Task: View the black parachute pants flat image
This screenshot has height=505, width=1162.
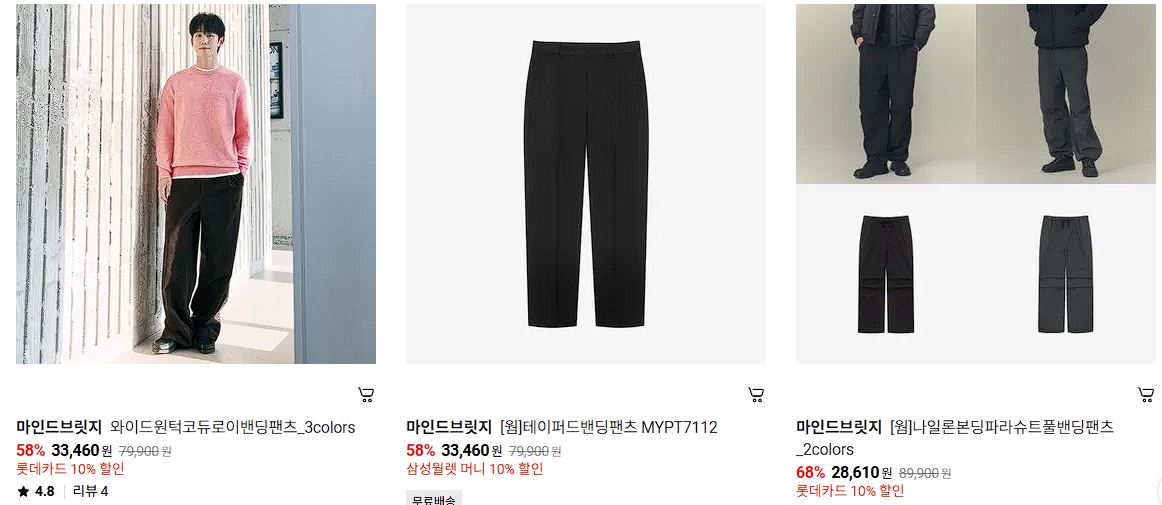Action: [886, 274]
